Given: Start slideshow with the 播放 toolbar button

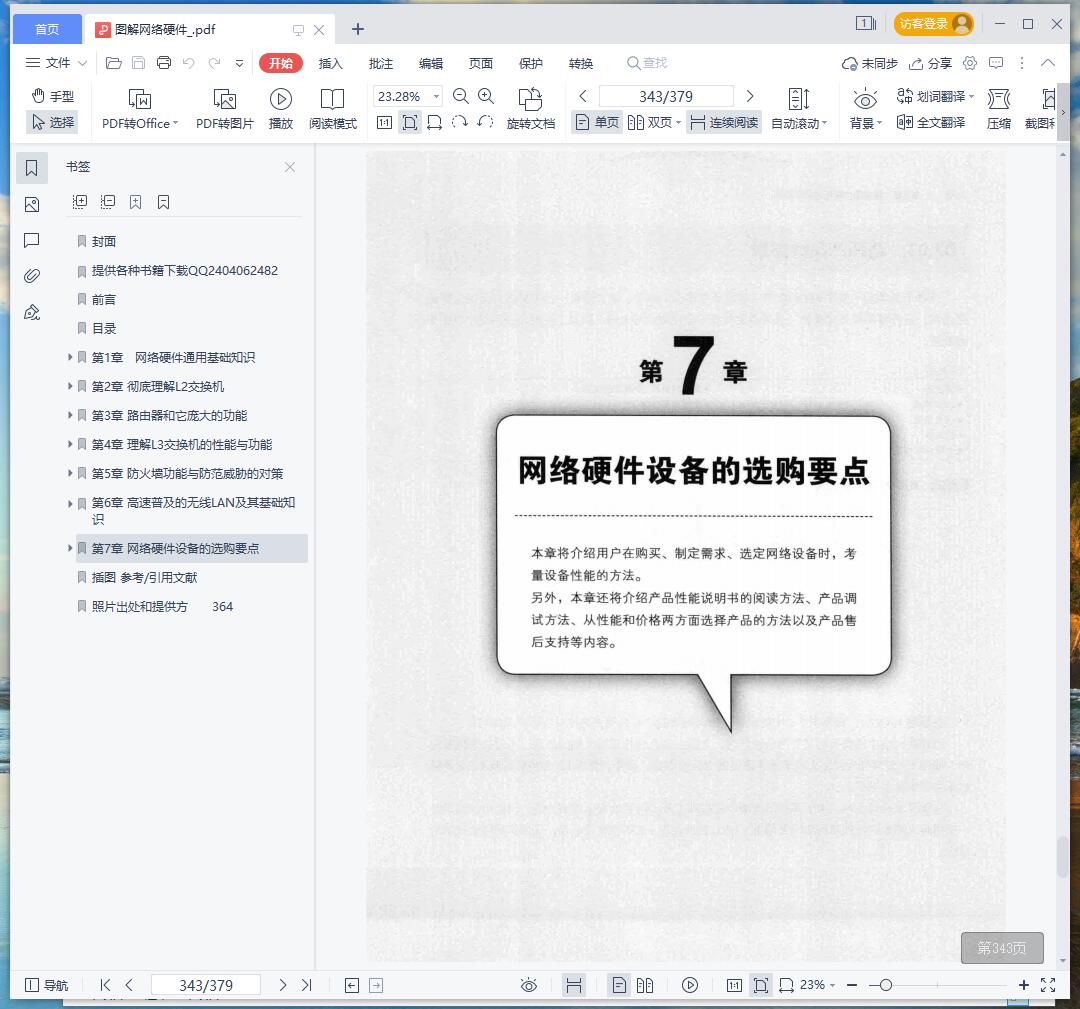Looking at the screenshot, I should pyautogui.click(x=280, y=109).
